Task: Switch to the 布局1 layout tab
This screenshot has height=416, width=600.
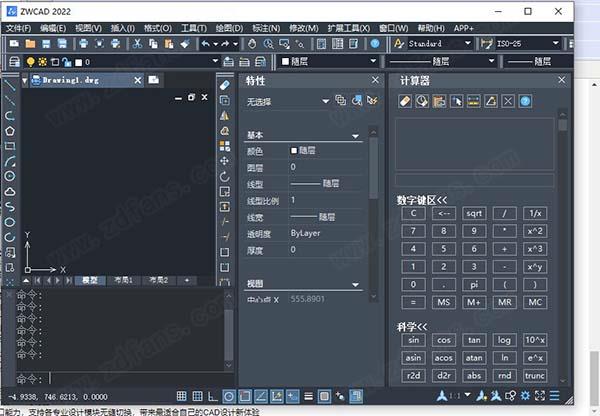Action: [123, 281]
